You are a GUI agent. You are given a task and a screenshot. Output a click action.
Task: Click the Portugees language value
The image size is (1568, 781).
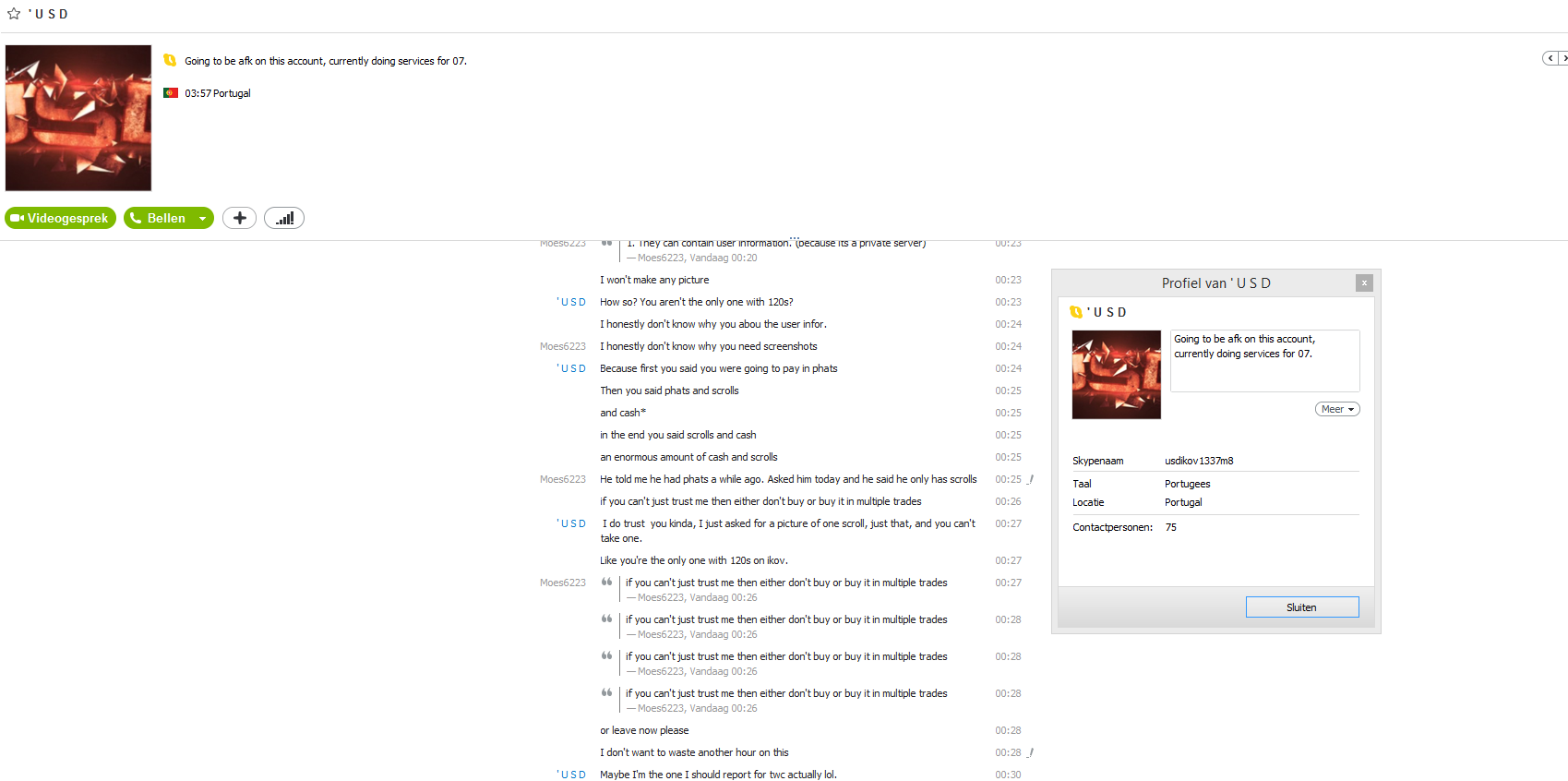[1187, 484]
